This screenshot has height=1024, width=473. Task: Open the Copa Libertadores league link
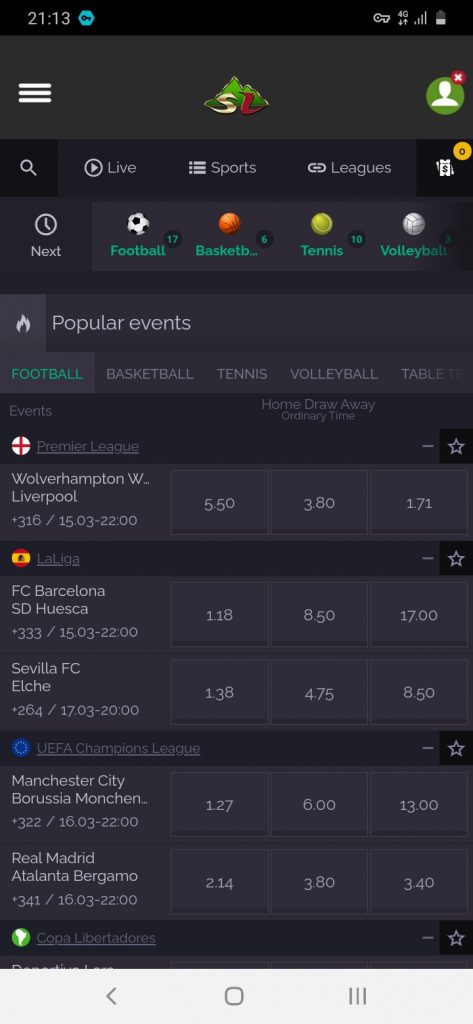[x=96, y=938]
